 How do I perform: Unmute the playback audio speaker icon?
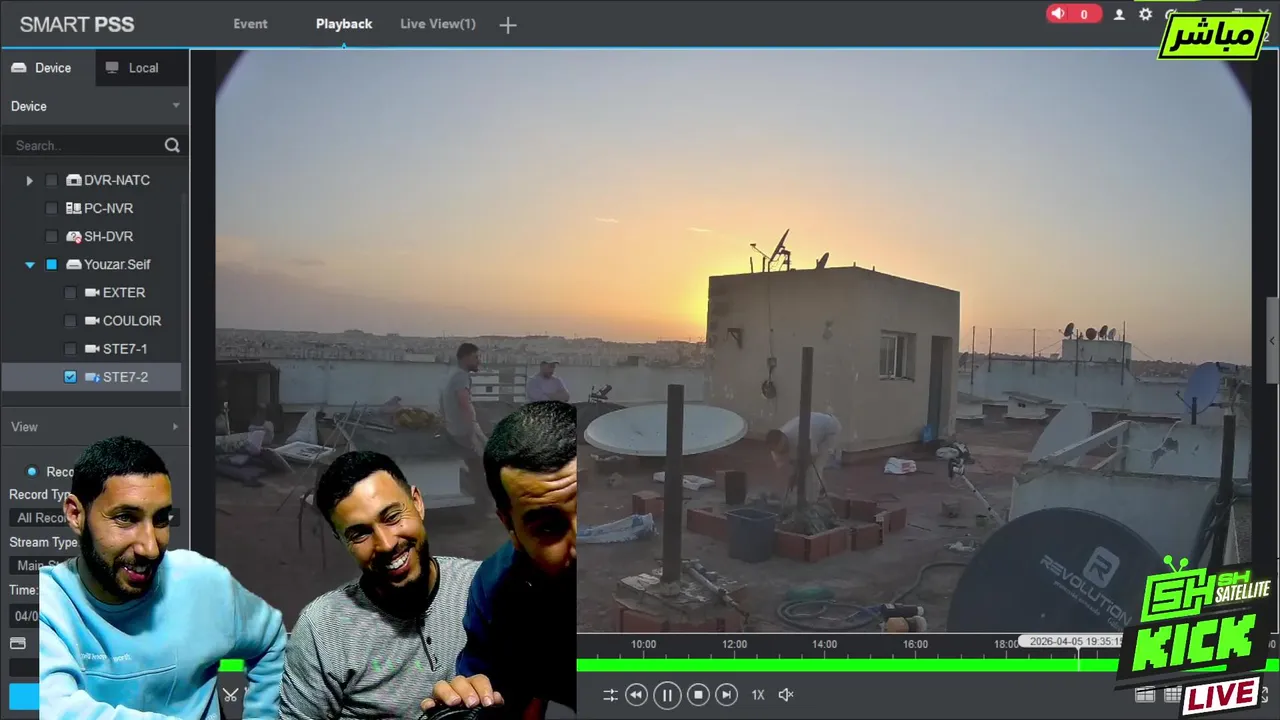pos(786,694)
